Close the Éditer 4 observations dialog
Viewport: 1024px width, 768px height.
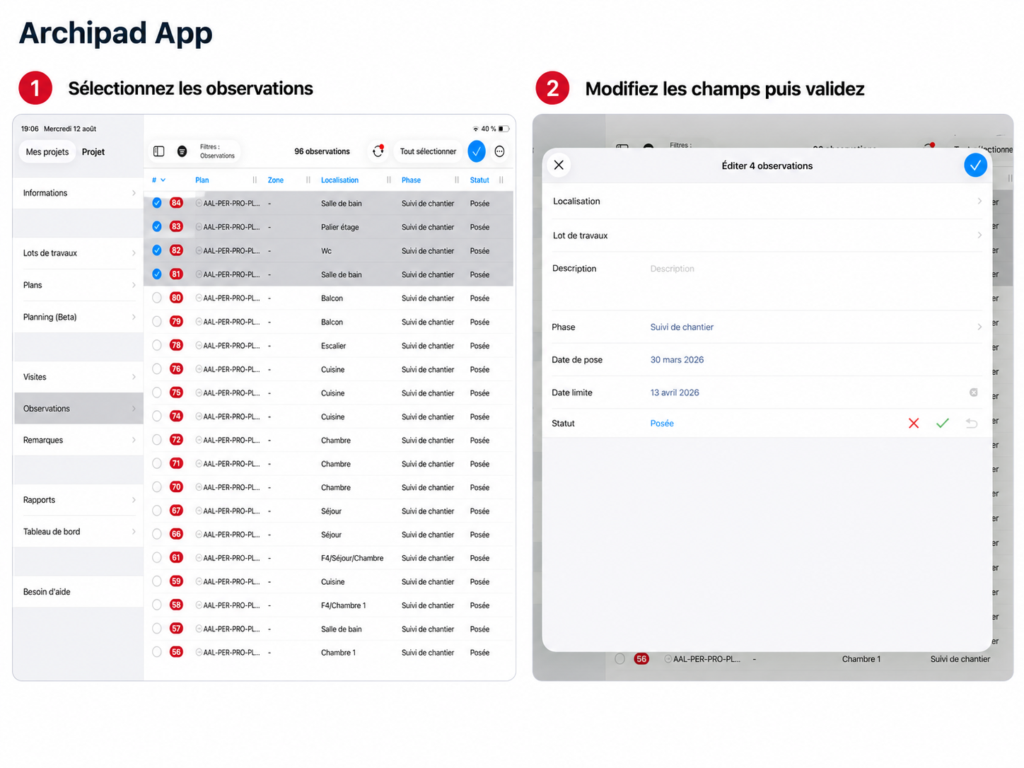(x=559, y=165)
